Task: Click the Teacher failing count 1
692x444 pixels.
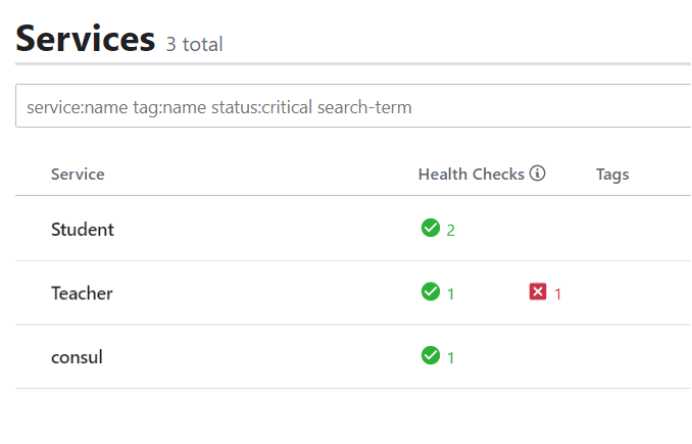Action: pyautogui.click(x=558, y=294)
